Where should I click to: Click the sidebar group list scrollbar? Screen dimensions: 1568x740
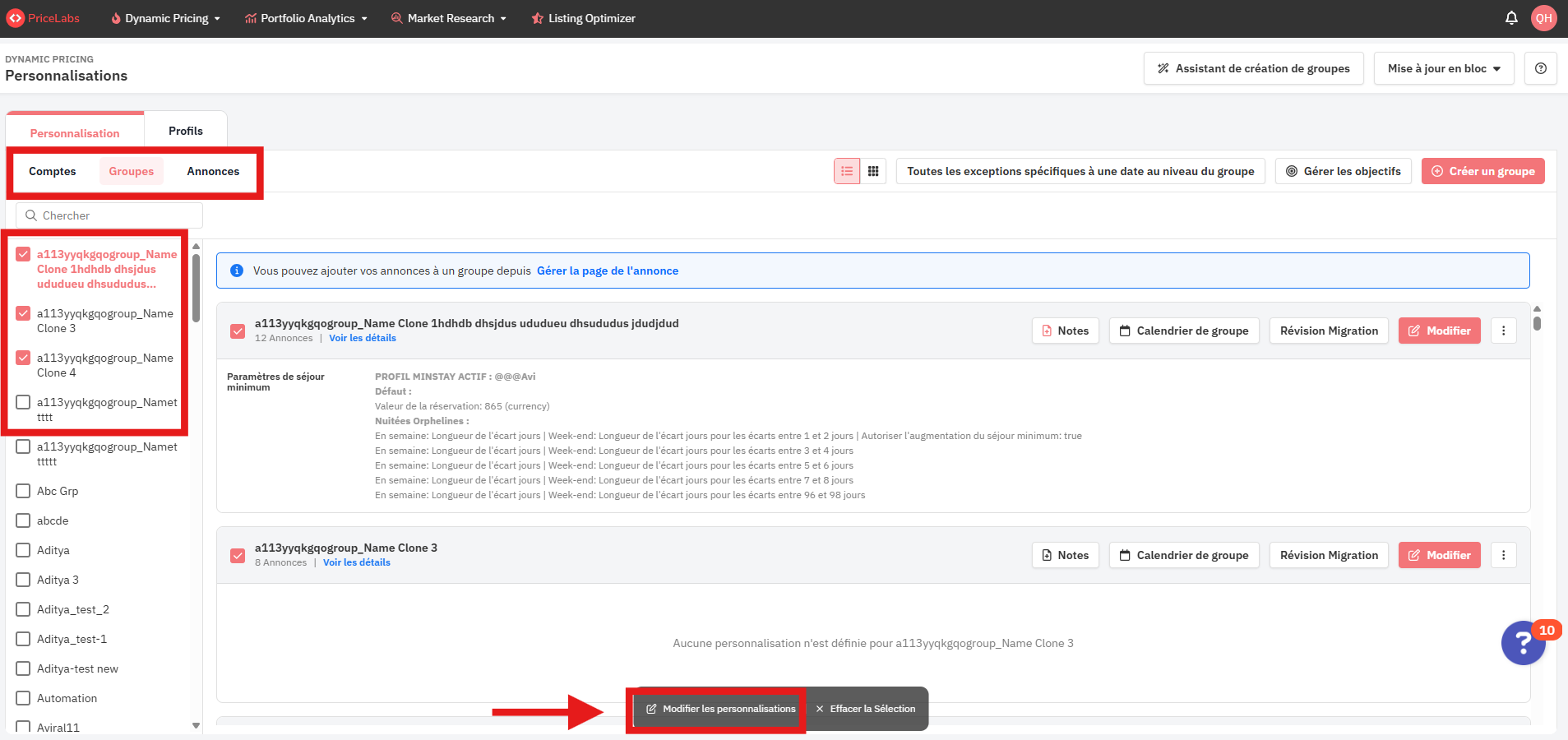pos(196,289)
